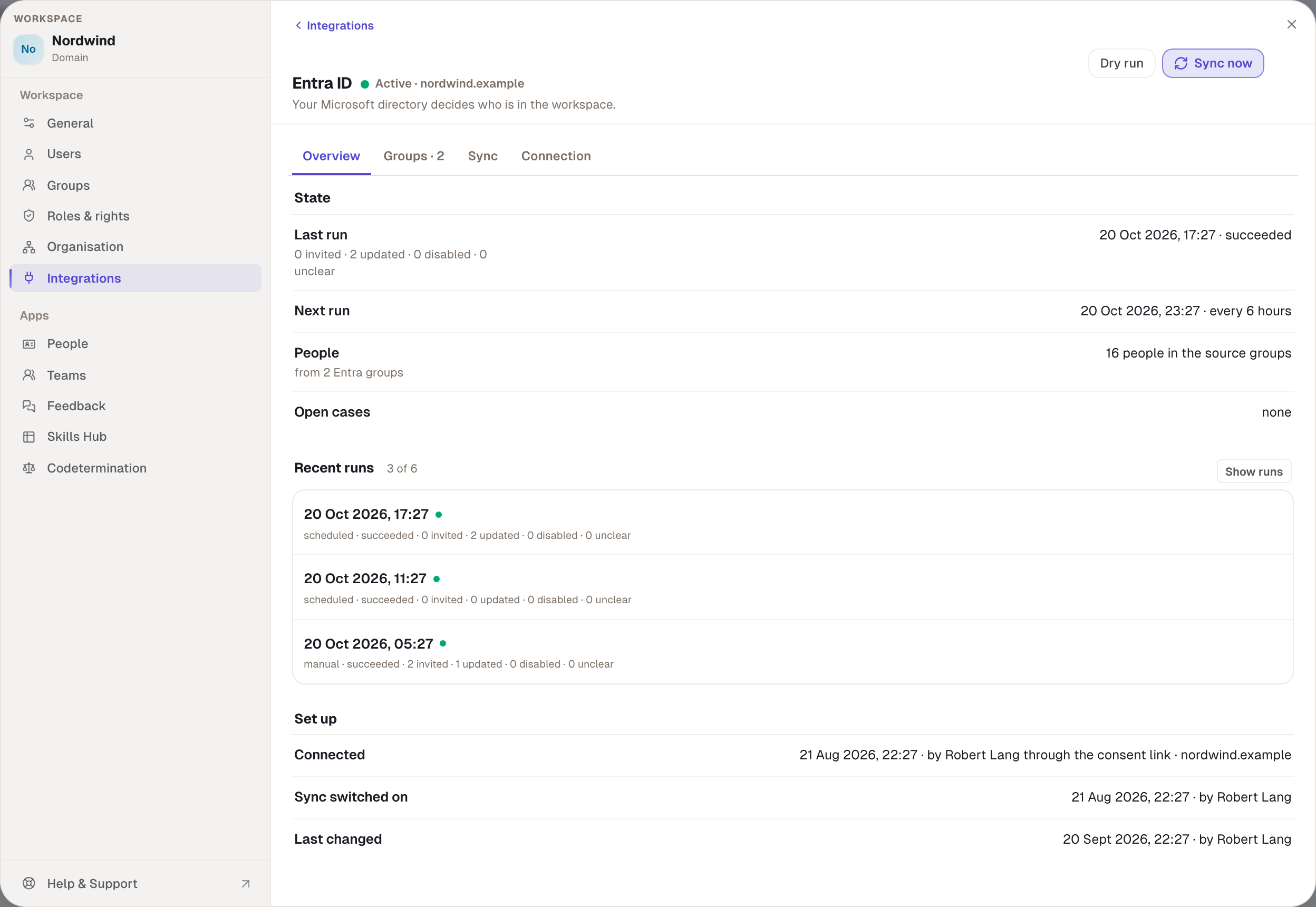Image resolution: width=1316 pixels, height=907 pixels.
Task: Click the Help & Support lifebuoy icon
Action: (x=29, y=883)
